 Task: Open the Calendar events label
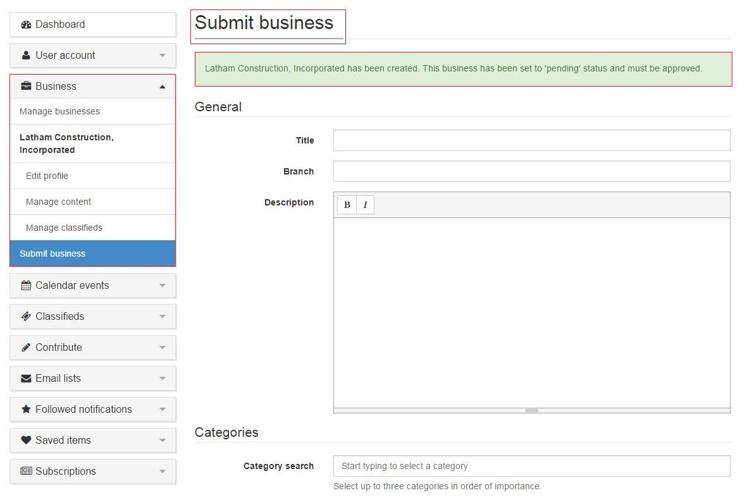point(72,285)
